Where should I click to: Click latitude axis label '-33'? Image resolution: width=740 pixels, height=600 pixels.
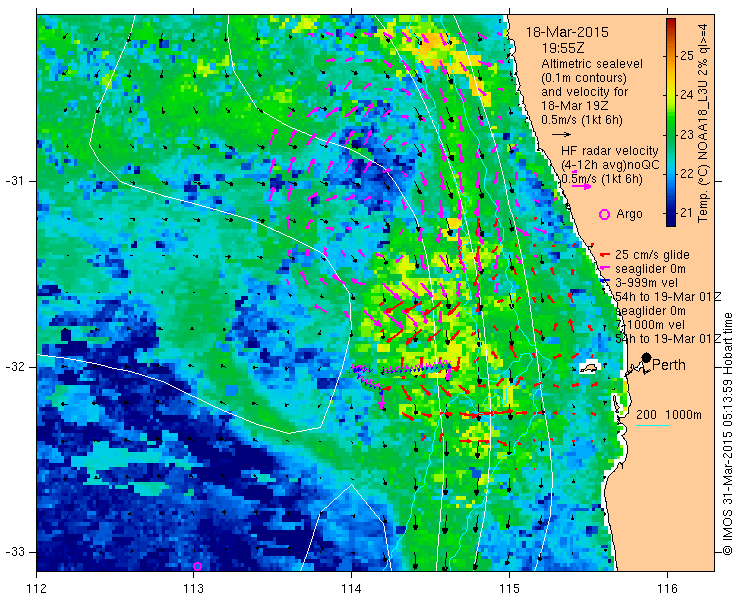click(14, 552)
